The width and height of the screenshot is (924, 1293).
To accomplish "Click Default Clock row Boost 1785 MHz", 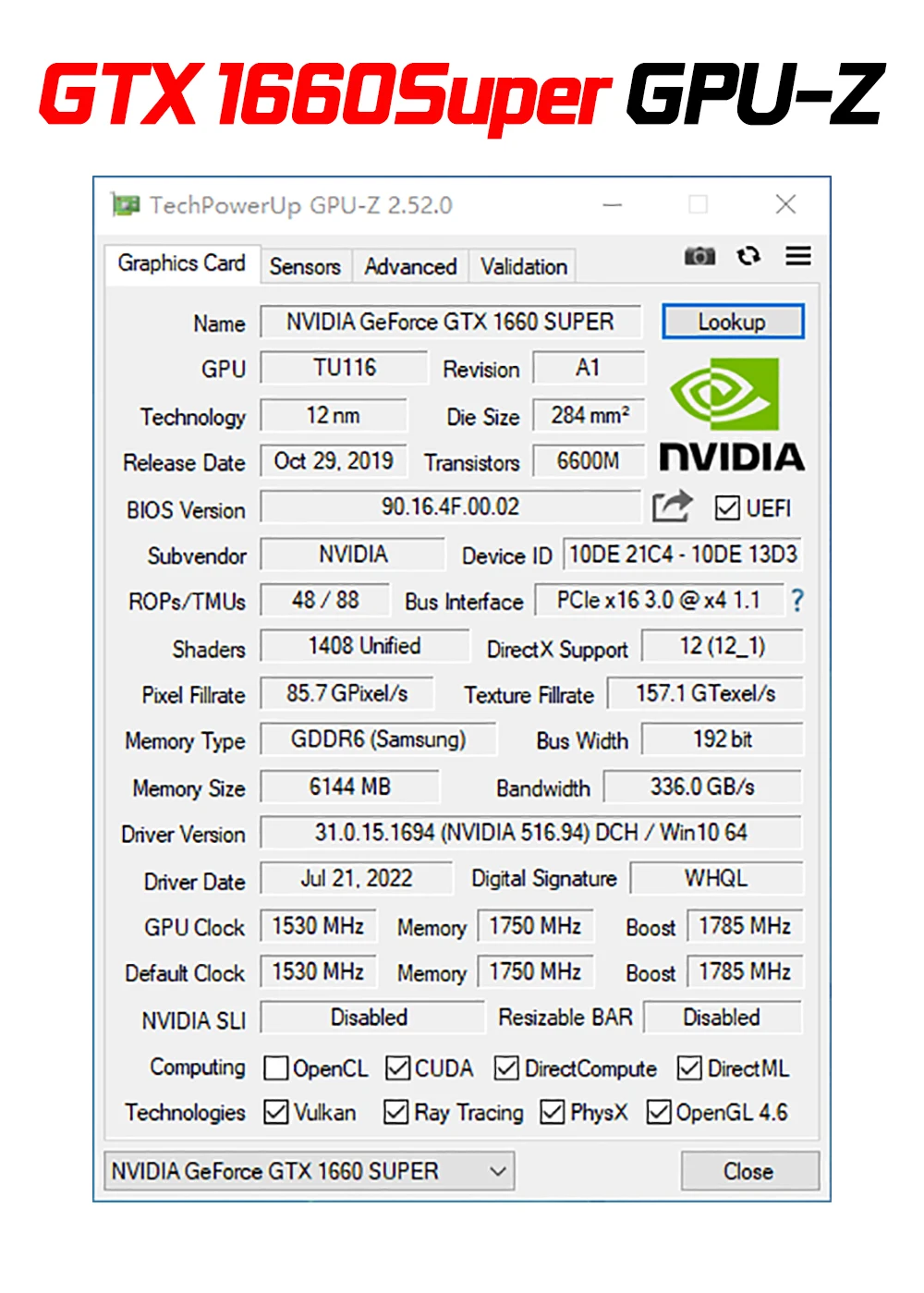I will [745, 971].
